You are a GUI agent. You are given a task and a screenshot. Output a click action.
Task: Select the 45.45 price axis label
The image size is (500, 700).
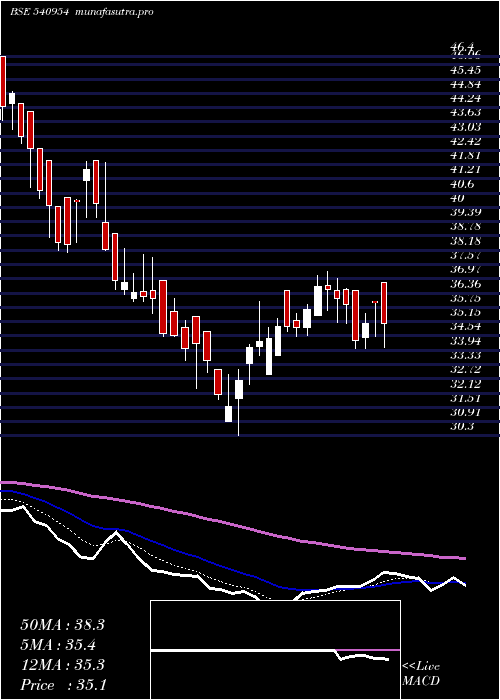(x=466, y=70)
